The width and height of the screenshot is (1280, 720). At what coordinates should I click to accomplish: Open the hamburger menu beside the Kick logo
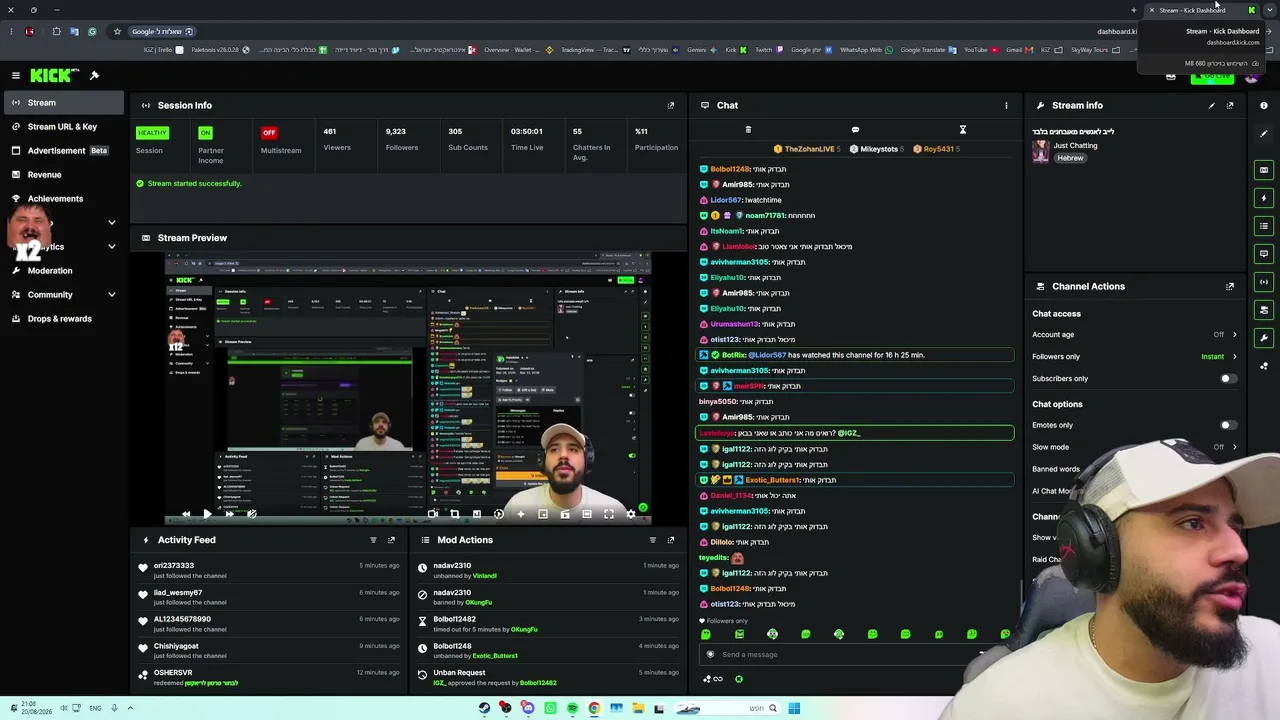(x=16, y=75)
